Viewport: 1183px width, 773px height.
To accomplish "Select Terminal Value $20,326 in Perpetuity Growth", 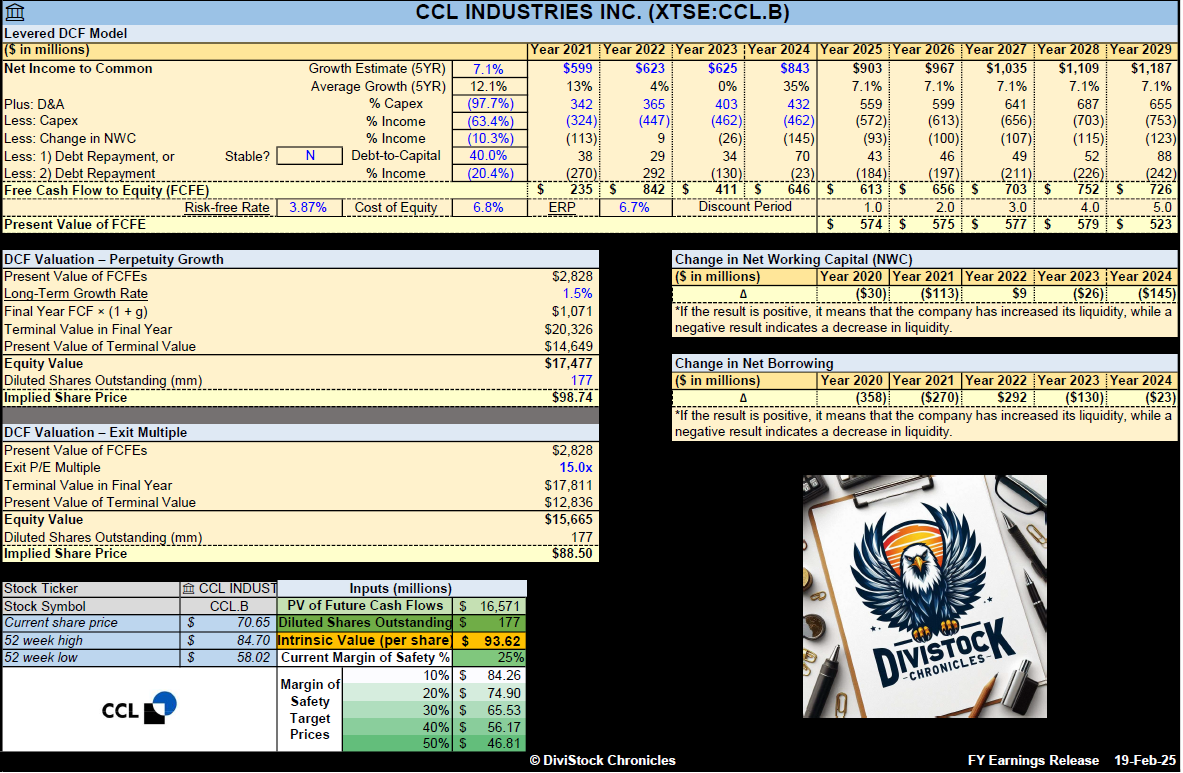I will click(x=569, y=329).
